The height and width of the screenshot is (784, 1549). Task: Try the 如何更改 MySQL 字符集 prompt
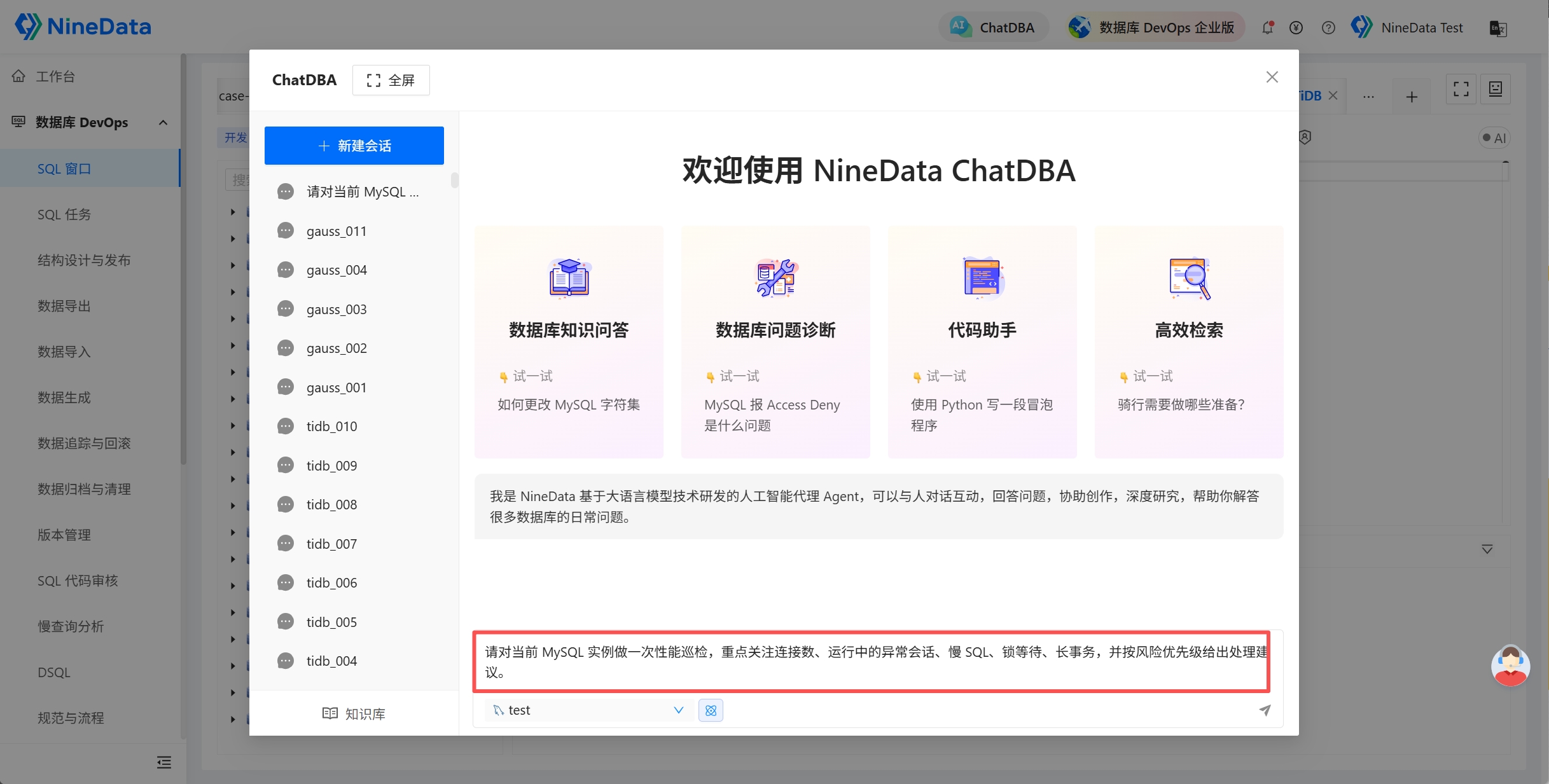(x=569, y=404)
